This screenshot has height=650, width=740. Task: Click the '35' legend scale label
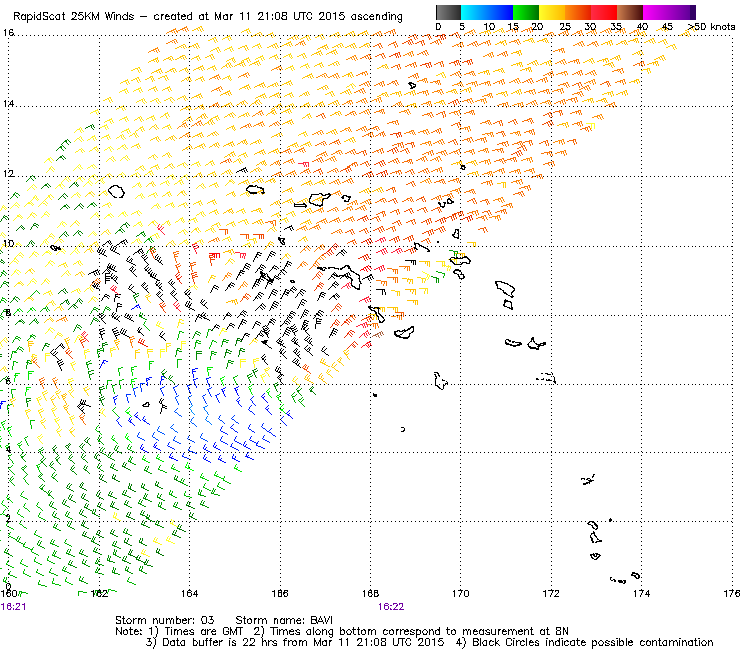click(615, 27)
